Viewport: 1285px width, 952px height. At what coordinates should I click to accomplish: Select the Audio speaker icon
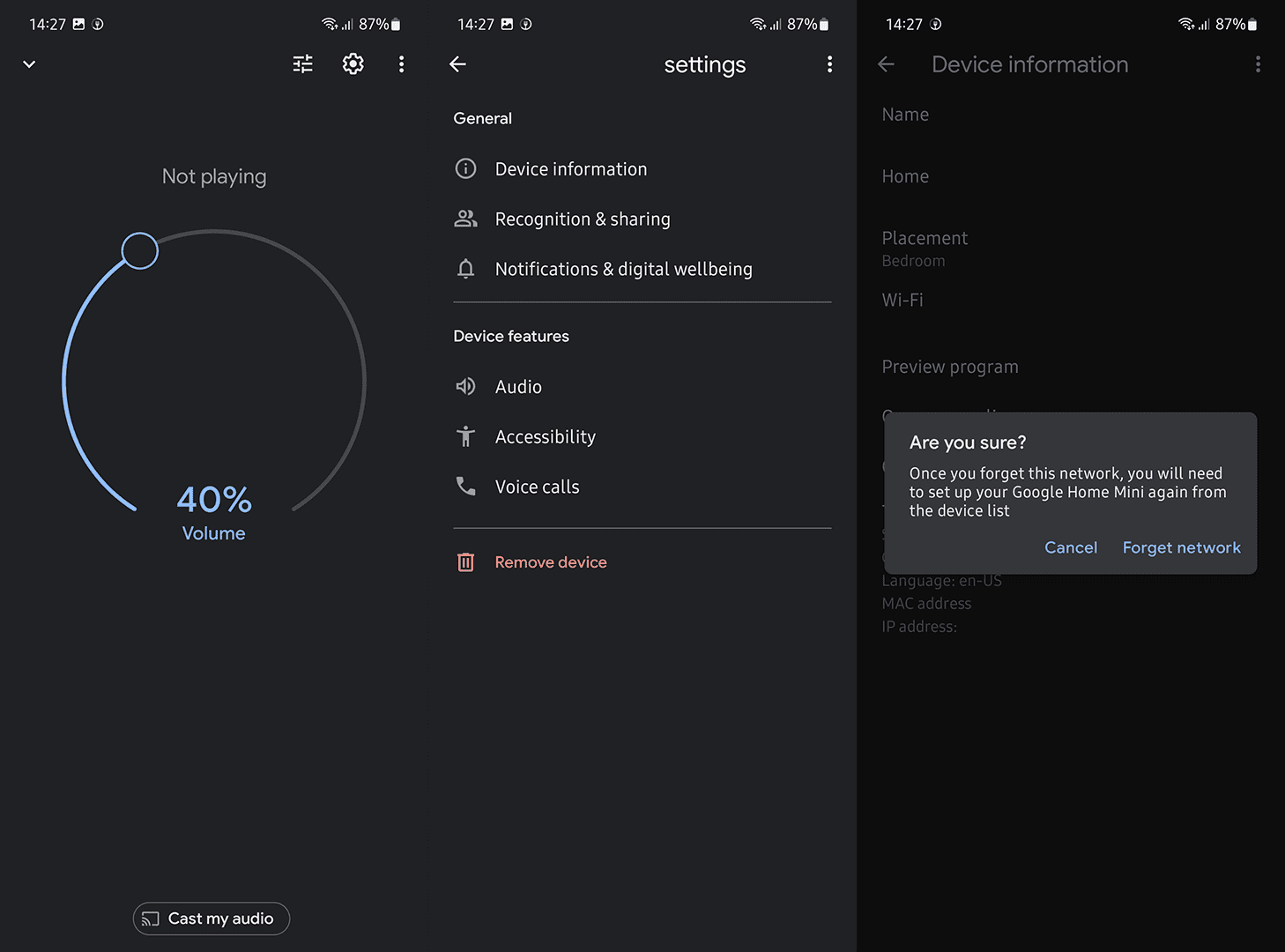[x=465, y=386]
